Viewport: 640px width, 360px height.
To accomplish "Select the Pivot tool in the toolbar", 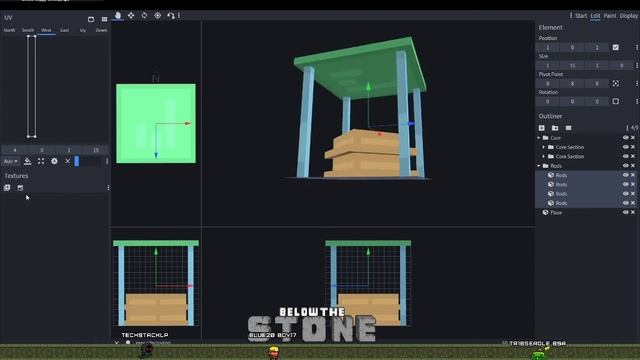I will click(x=158, y=16).
